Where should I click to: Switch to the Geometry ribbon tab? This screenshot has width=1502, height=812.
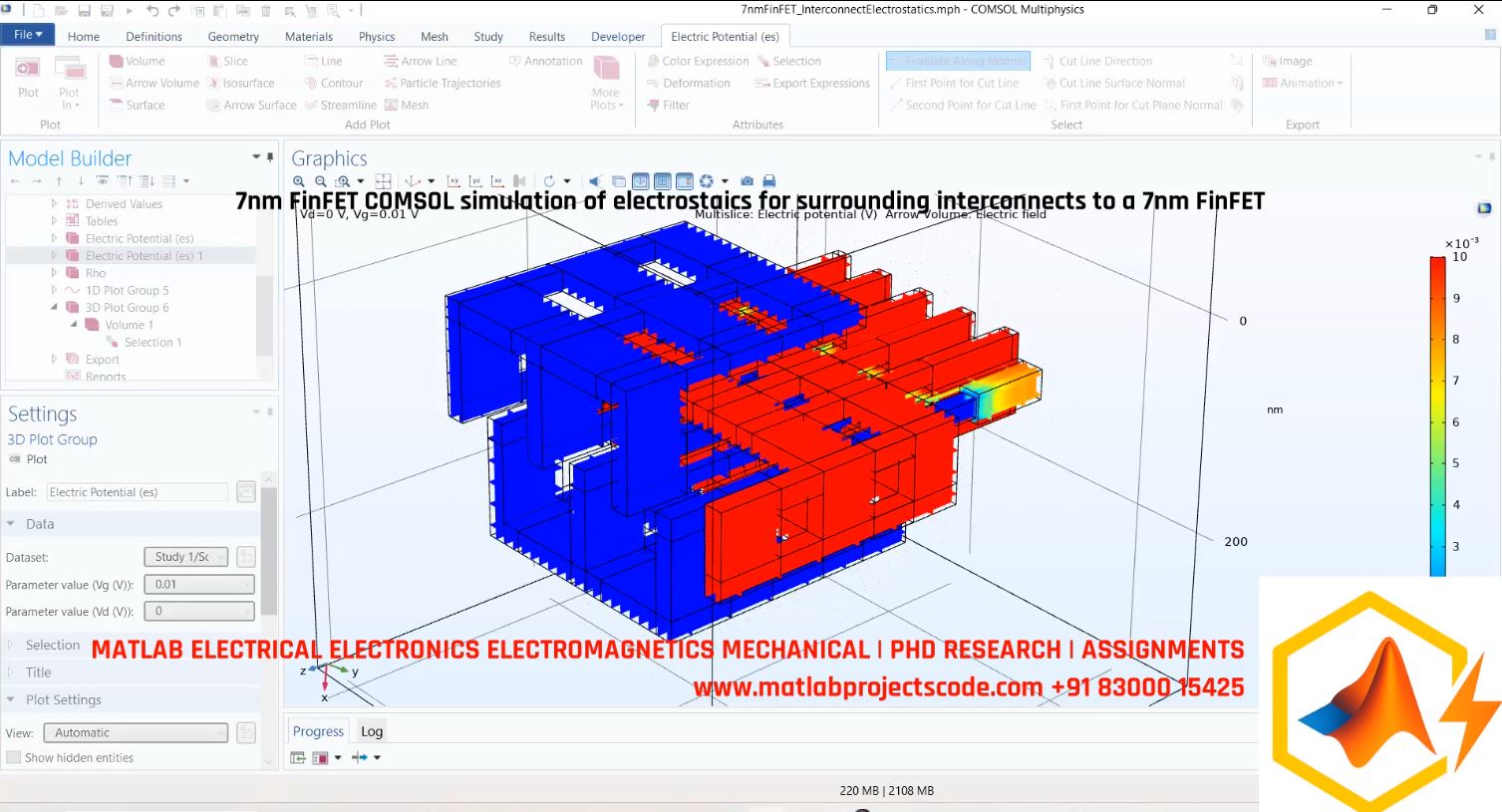pyautogui.click(x=233, y=36)
